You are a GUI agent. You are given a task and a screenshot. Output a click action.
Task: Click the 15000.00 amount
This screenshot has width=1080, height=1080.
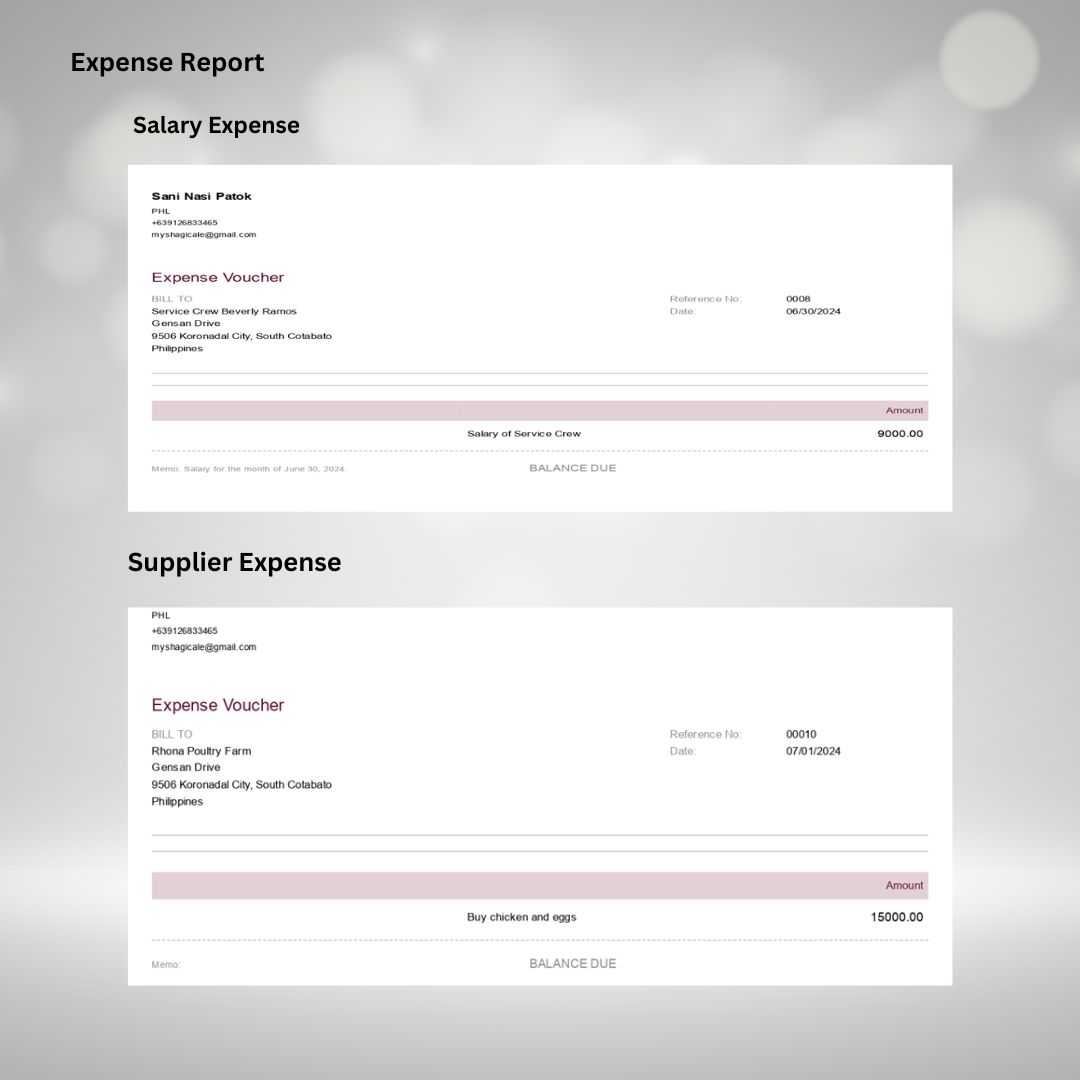point(896,917)
